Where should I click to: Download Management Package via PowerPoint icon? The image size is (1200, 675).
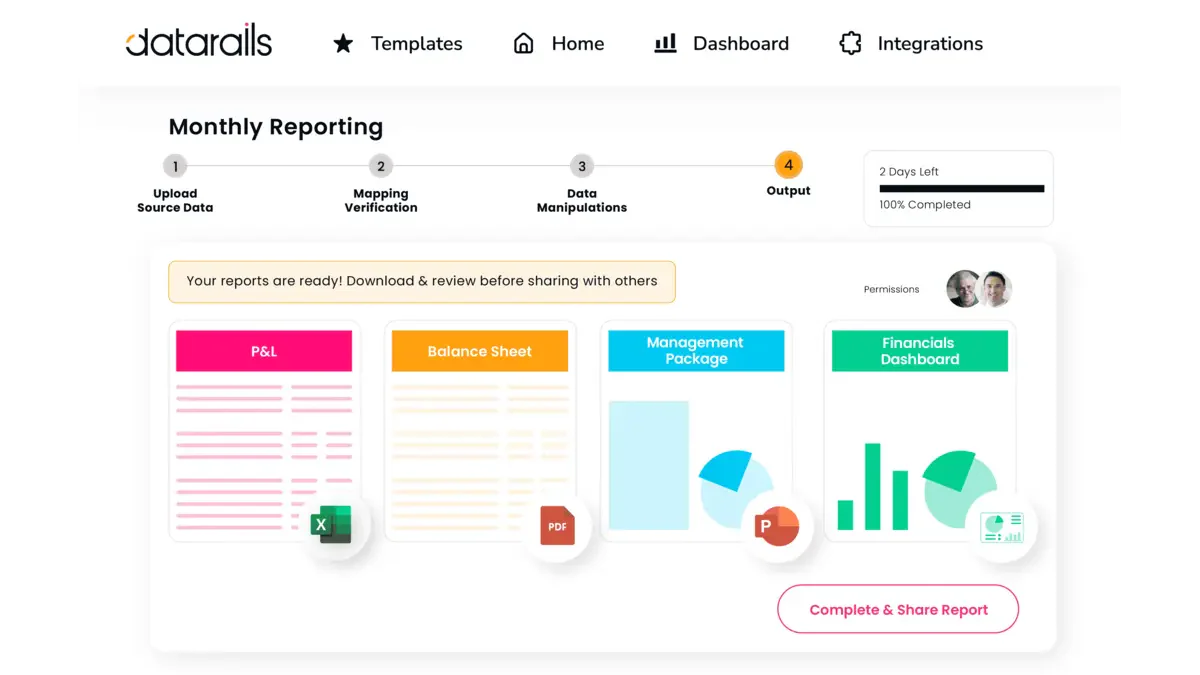coord(777,526)
